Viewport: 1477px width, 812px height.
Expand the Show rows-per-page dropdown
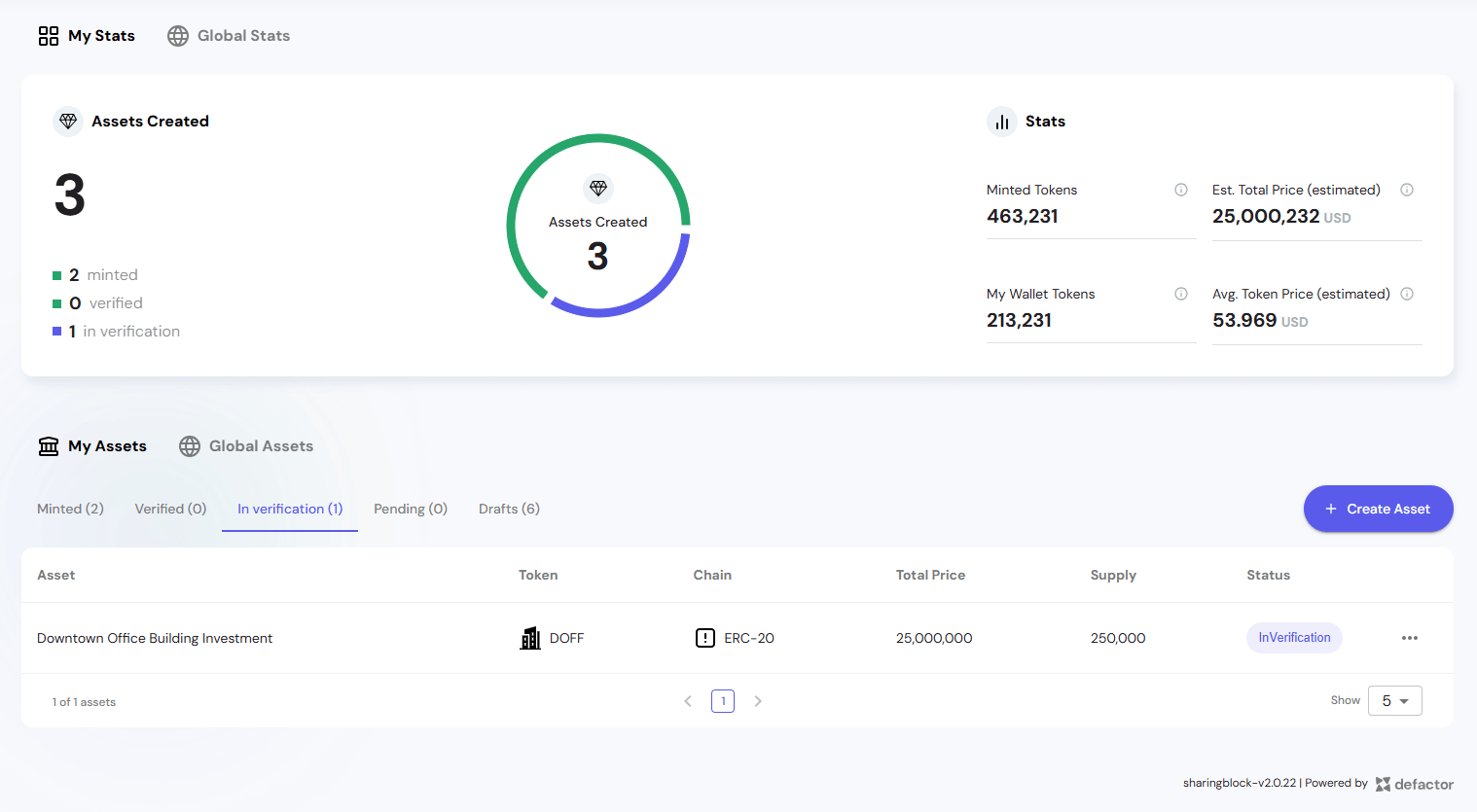1394,701
